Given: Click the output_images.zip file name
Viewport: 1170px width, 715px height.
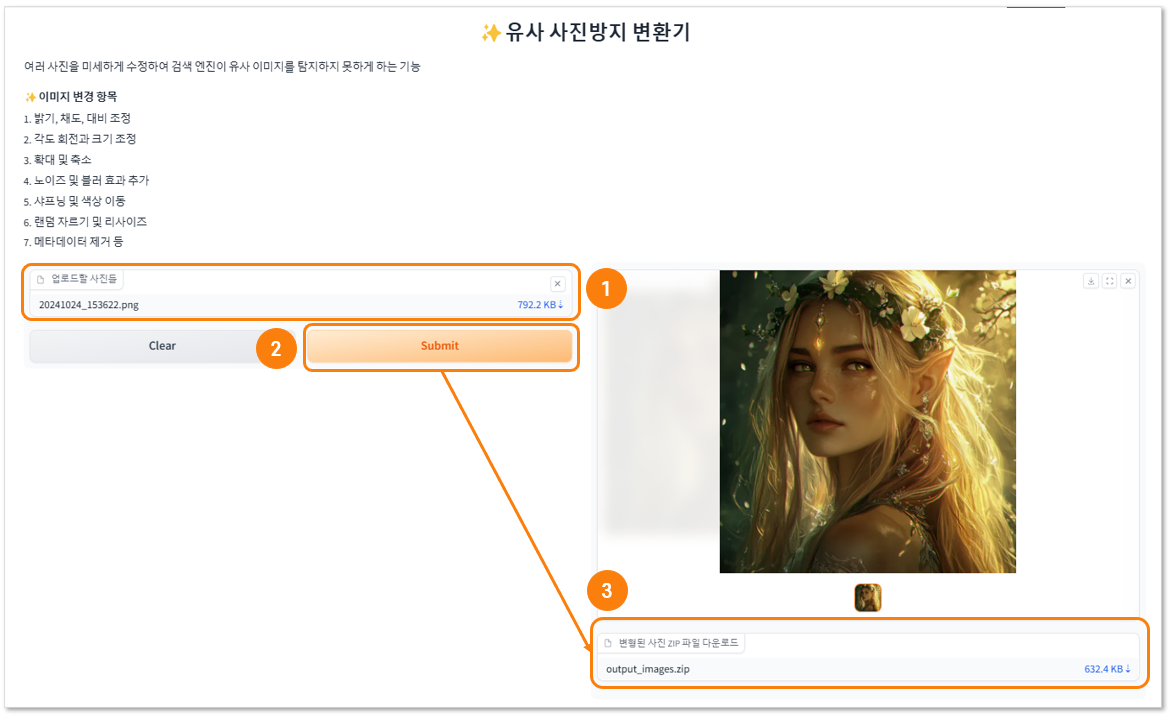Looking at the screenshot, I should coord(648,669).
